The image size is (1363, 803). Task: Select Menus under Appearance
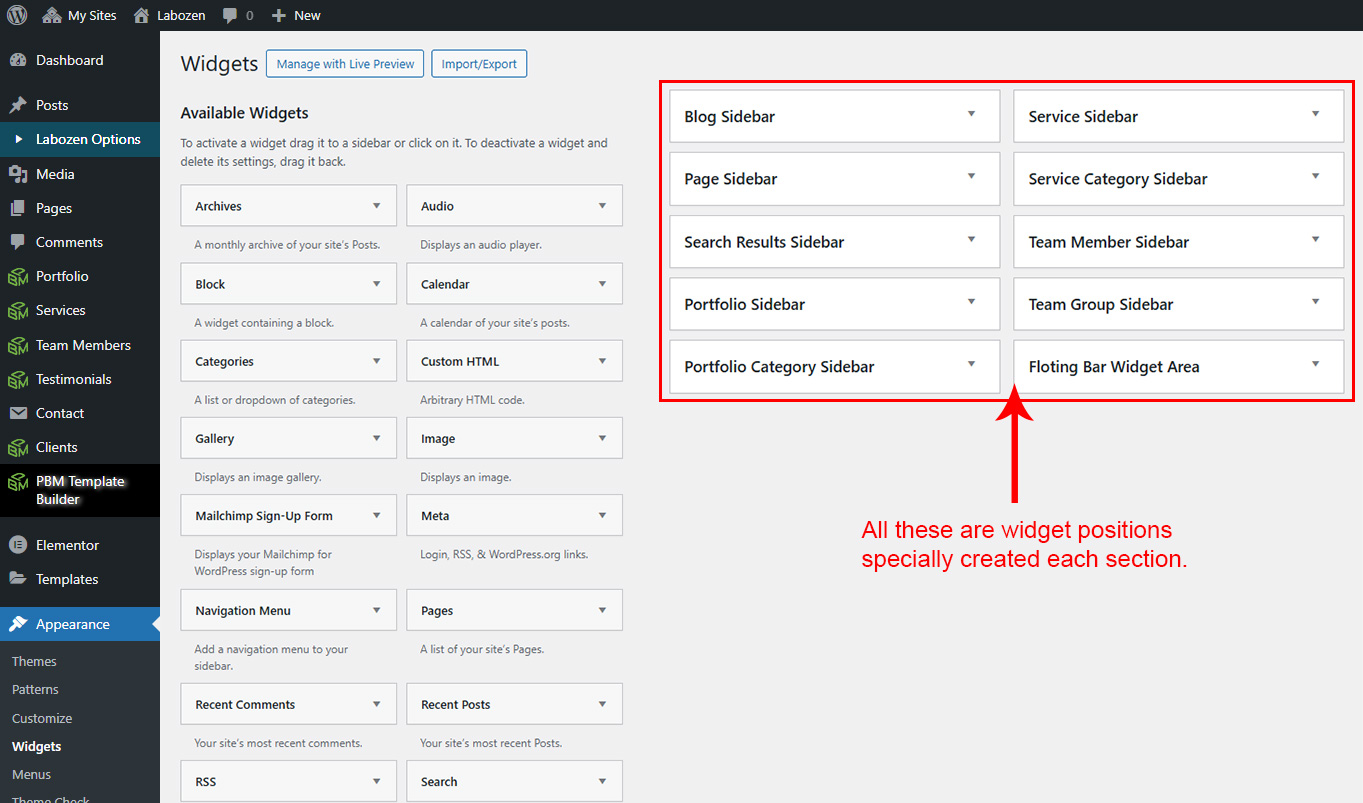(31, 774)
